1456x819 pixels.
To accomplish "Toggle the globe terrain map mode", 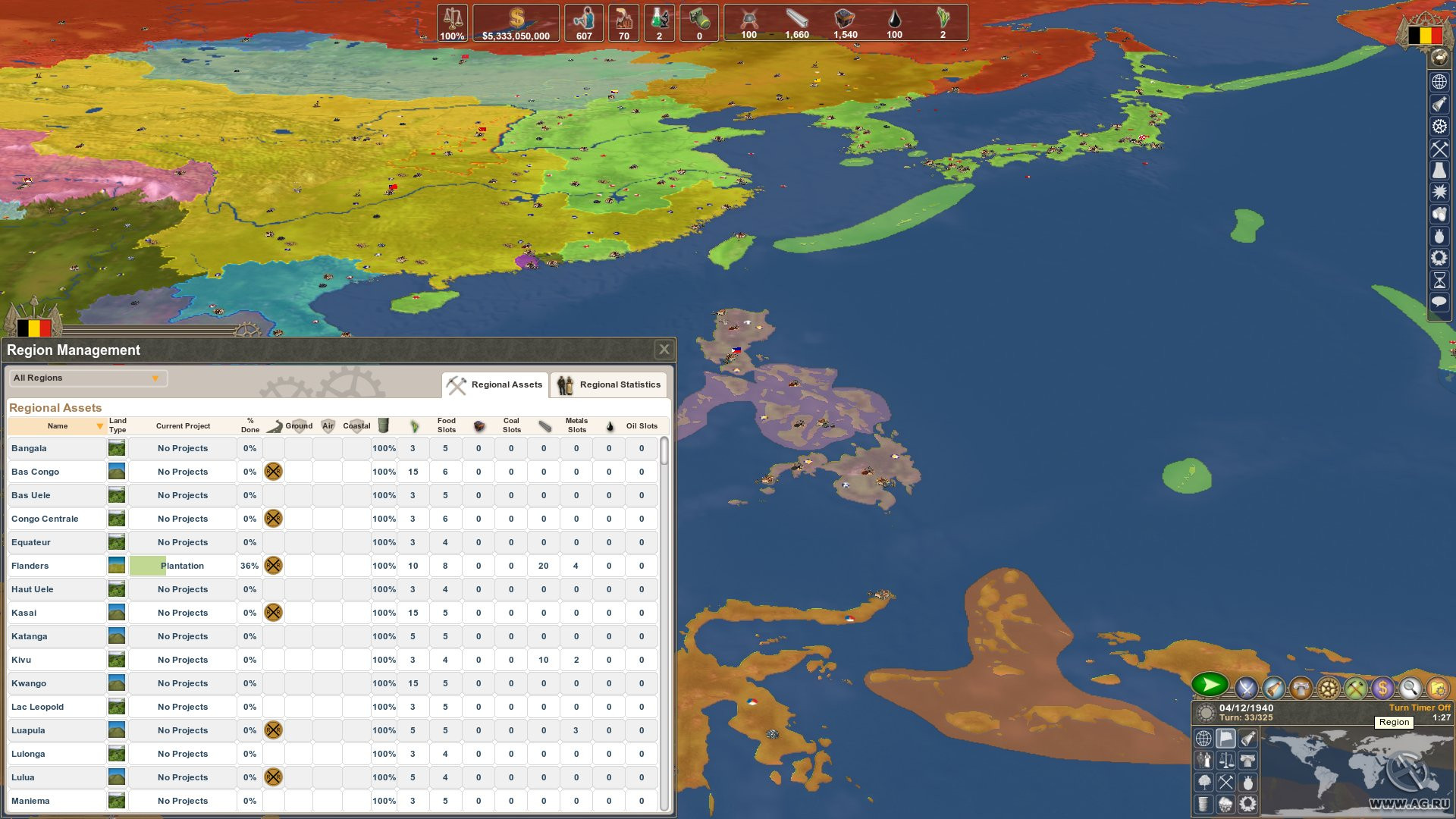I will [1203, 738].
